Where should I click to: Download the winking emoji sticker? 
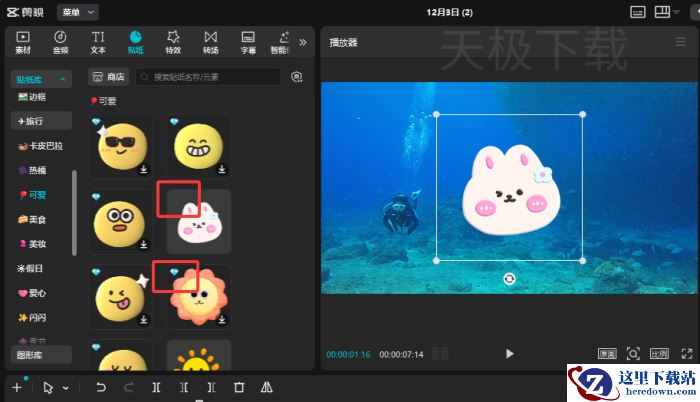pyautogui.click(x=144, y=319)
